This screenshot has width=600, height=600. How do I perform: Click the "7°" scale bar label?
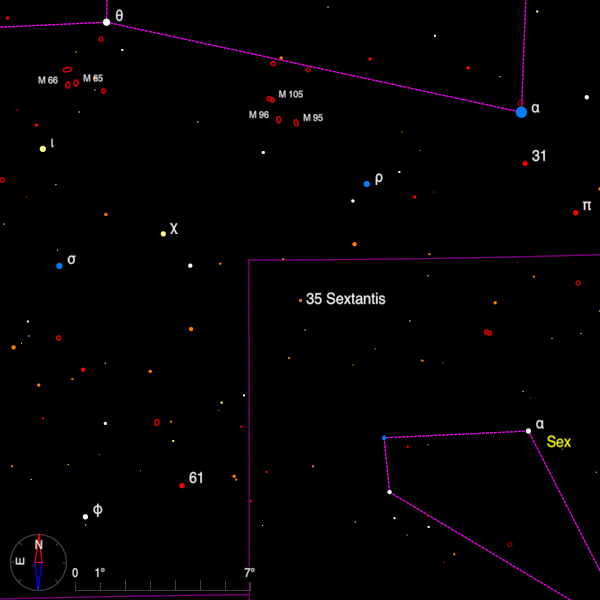[249, 573]
